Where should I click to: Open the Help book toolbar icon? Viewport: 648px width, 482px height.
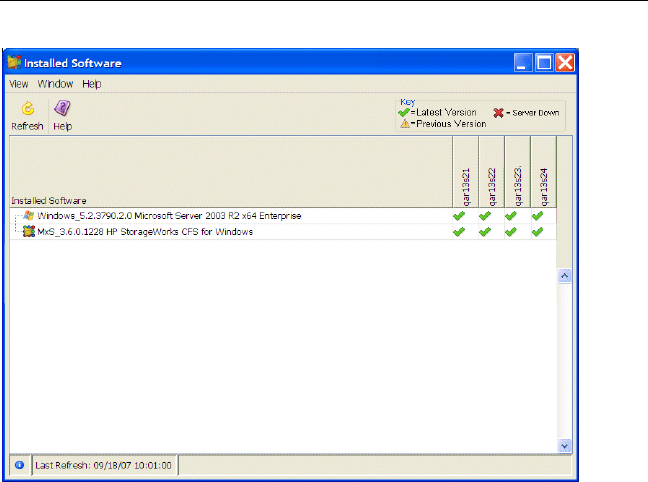(62, 108)
